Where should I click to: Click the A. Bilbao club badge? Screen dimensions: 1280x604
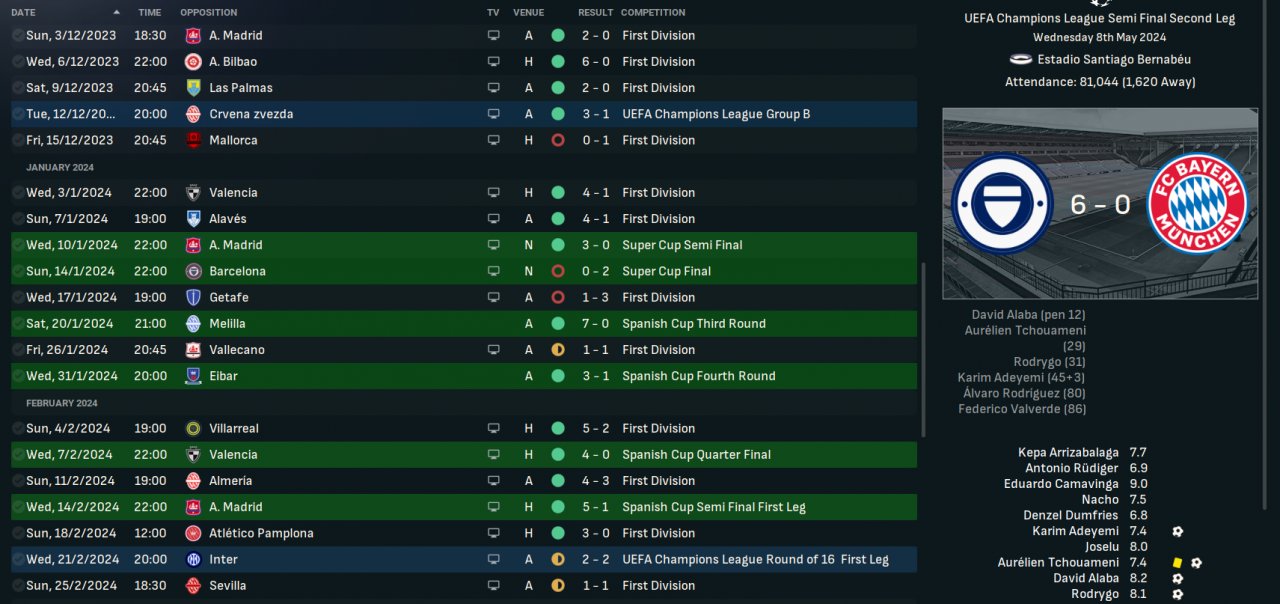(x=193, y=62)
